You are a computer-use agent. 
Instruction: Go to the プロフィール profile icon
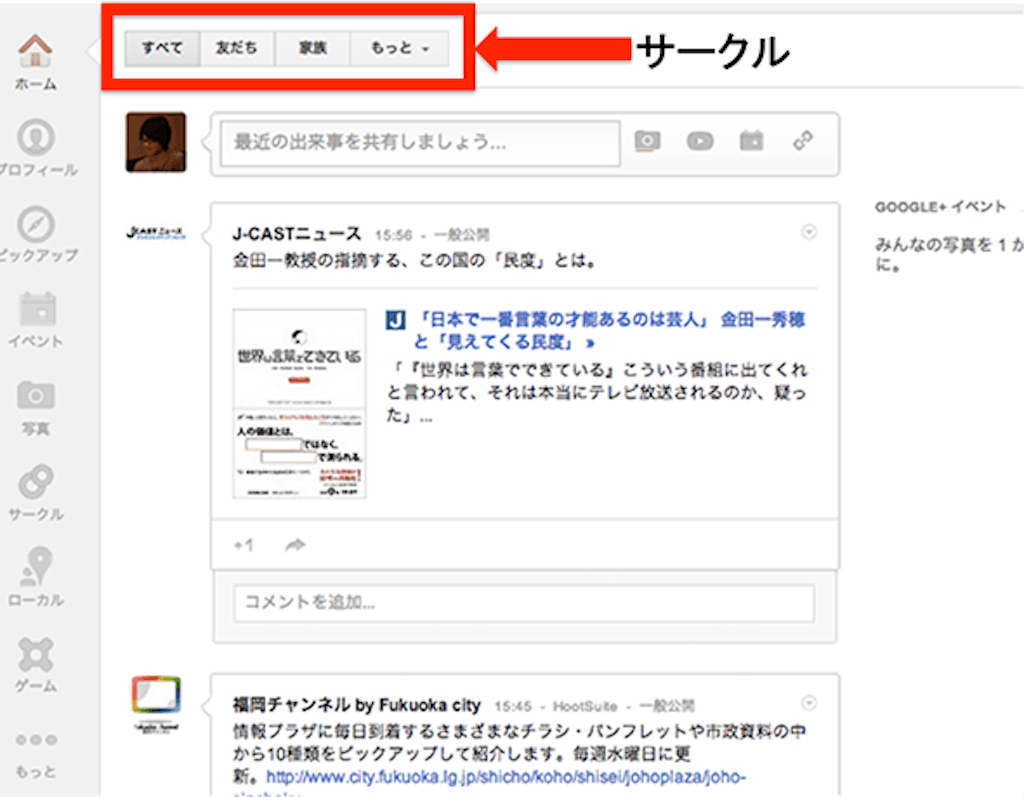coord(36,138)
